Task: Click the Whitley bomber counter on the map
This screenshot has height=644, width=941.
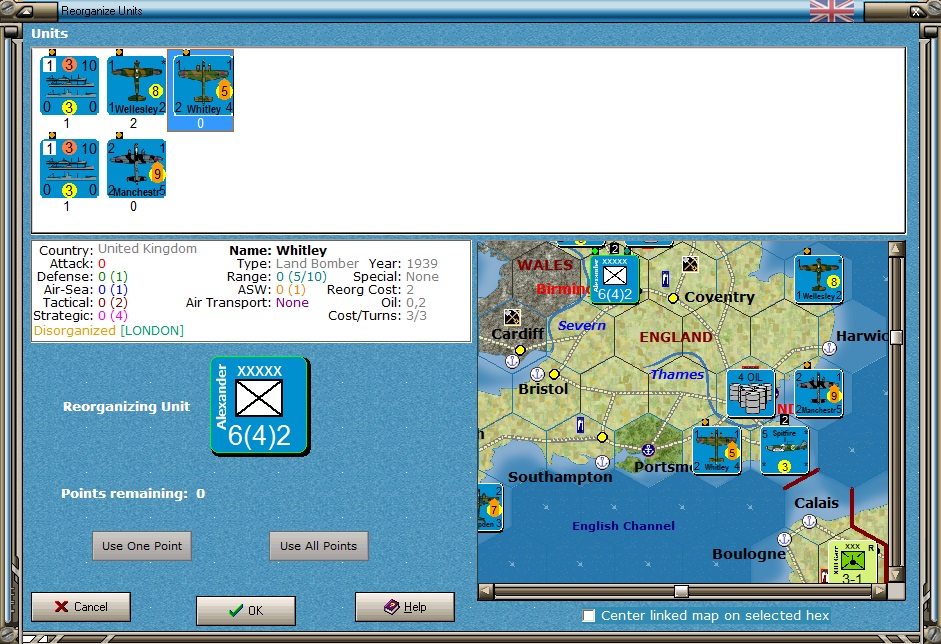Action: (x=717, y=450)
